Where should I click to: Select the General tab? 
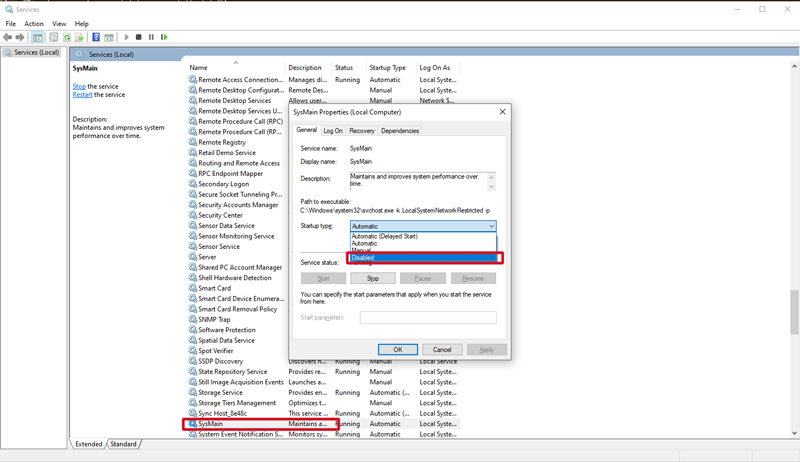click(x=307, y=130)
